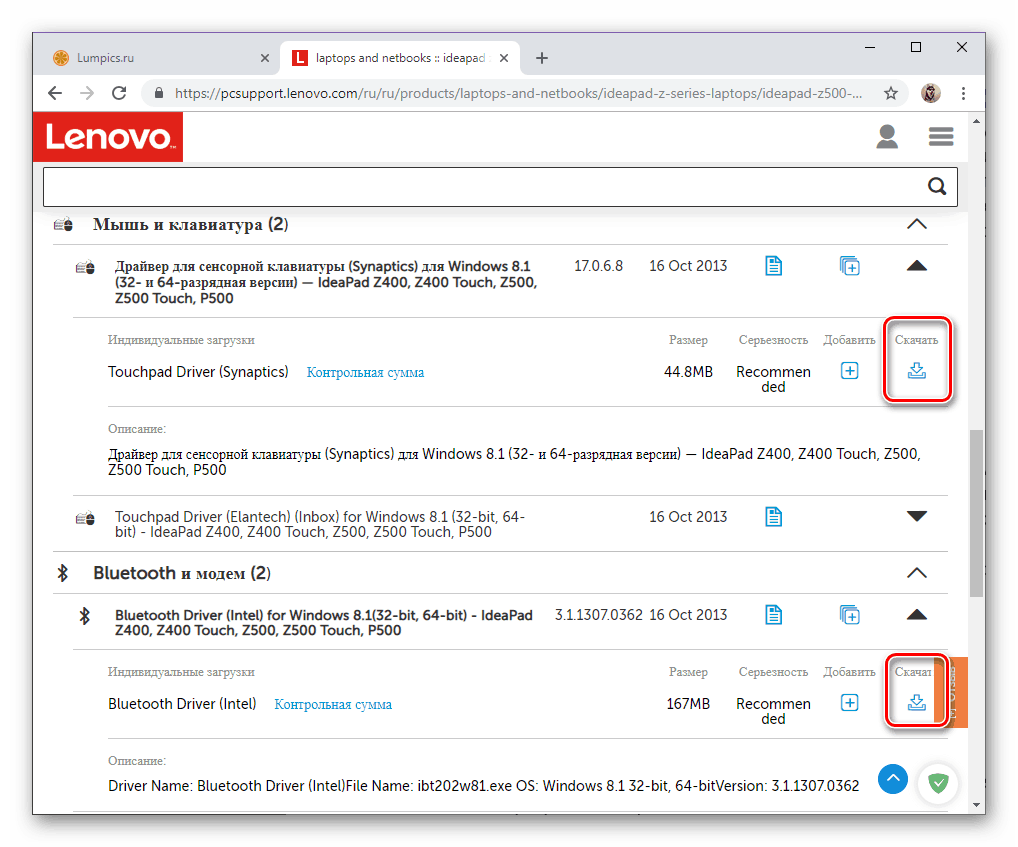This screenshot has width=1018, height=847.
Task: Download the Bluetooth Driver (Intel)
Action: click(916, 703)
